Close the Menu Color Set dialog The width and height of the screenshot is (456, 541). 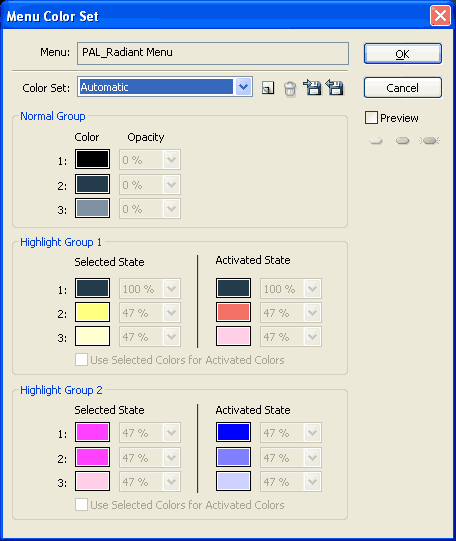click(440, 16)
